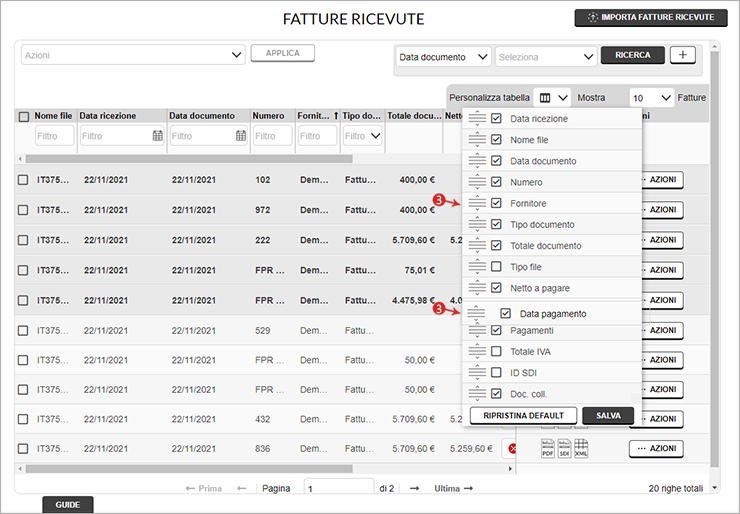Enable the ID SDI column checkbox
This screenshot has width=740, height=514.
[x=496, y=373]
